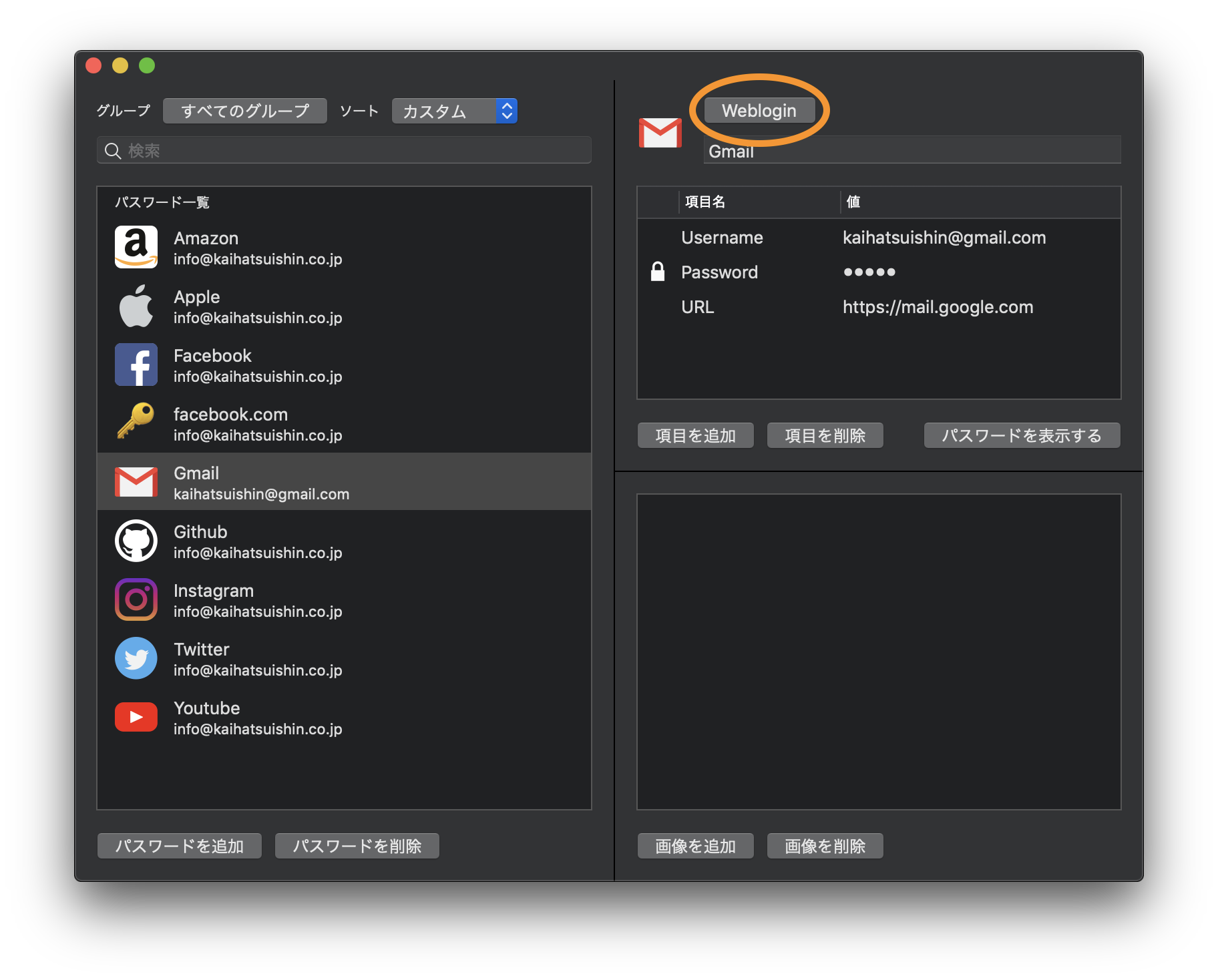The image size is (1218, 980).
Task: Click the padlock icon beside Password
Action: point(658,272)
